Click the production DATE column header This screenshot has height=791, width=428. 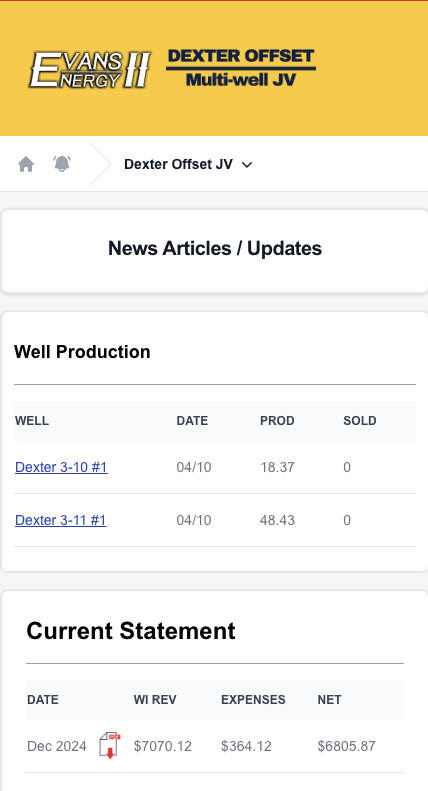click(x=192, y=421)
